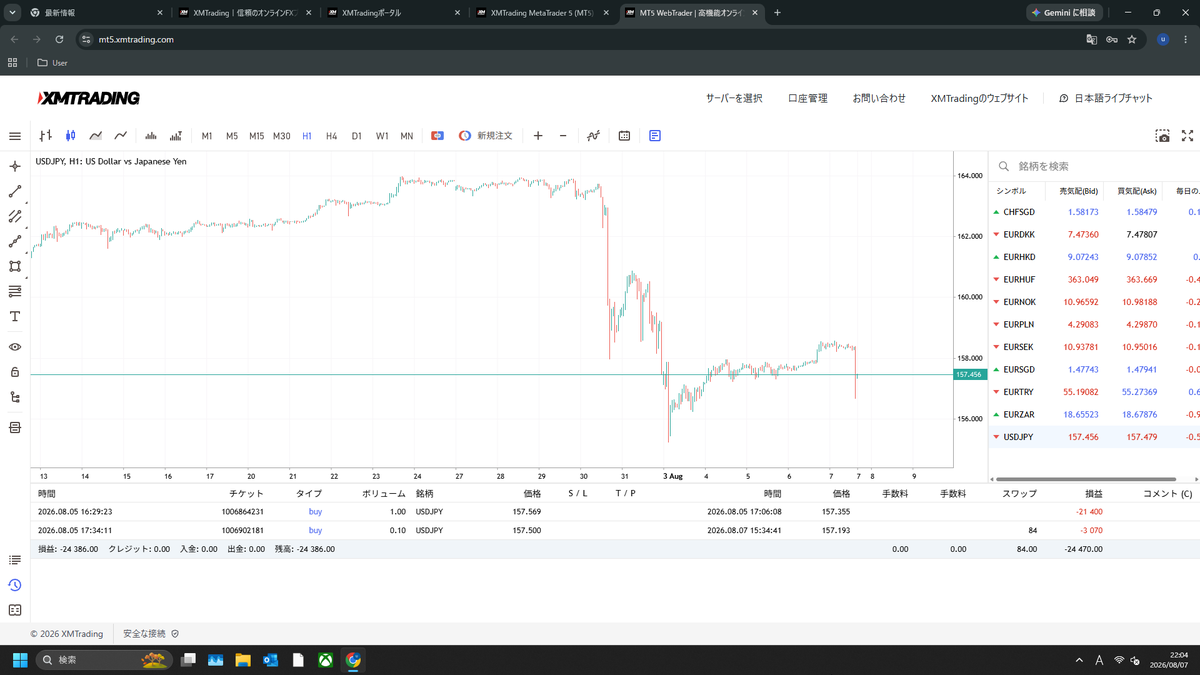Viewport: 1200px width, 675px height.
Task: Enter fullscreen mode icon
Action: coord(1188,136)
